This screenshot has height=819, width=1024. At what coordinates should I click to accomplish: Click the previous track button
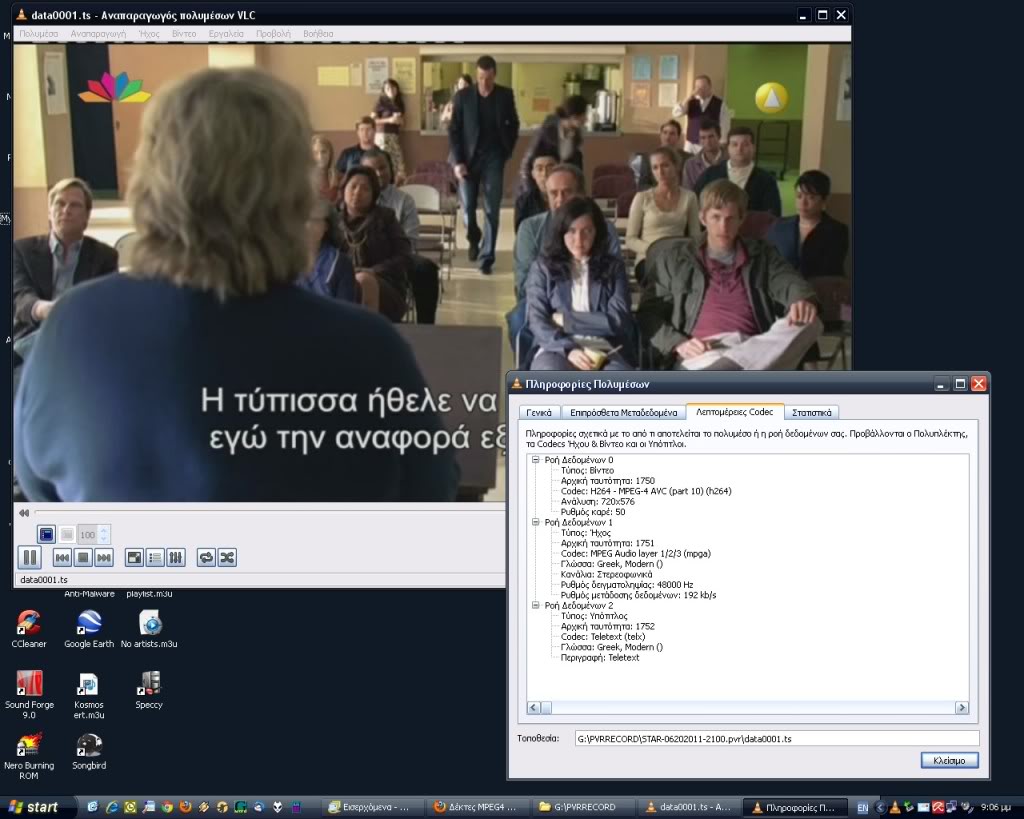[62, 557]
